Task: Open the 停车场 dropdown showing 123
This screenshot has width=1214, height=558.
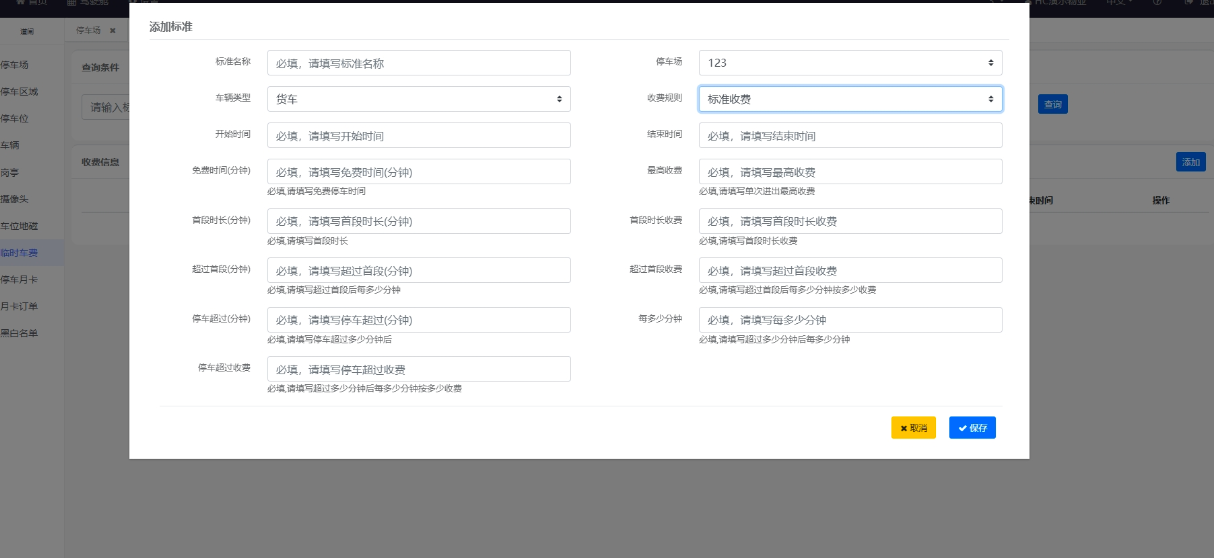Action: (x=850, y=63)
